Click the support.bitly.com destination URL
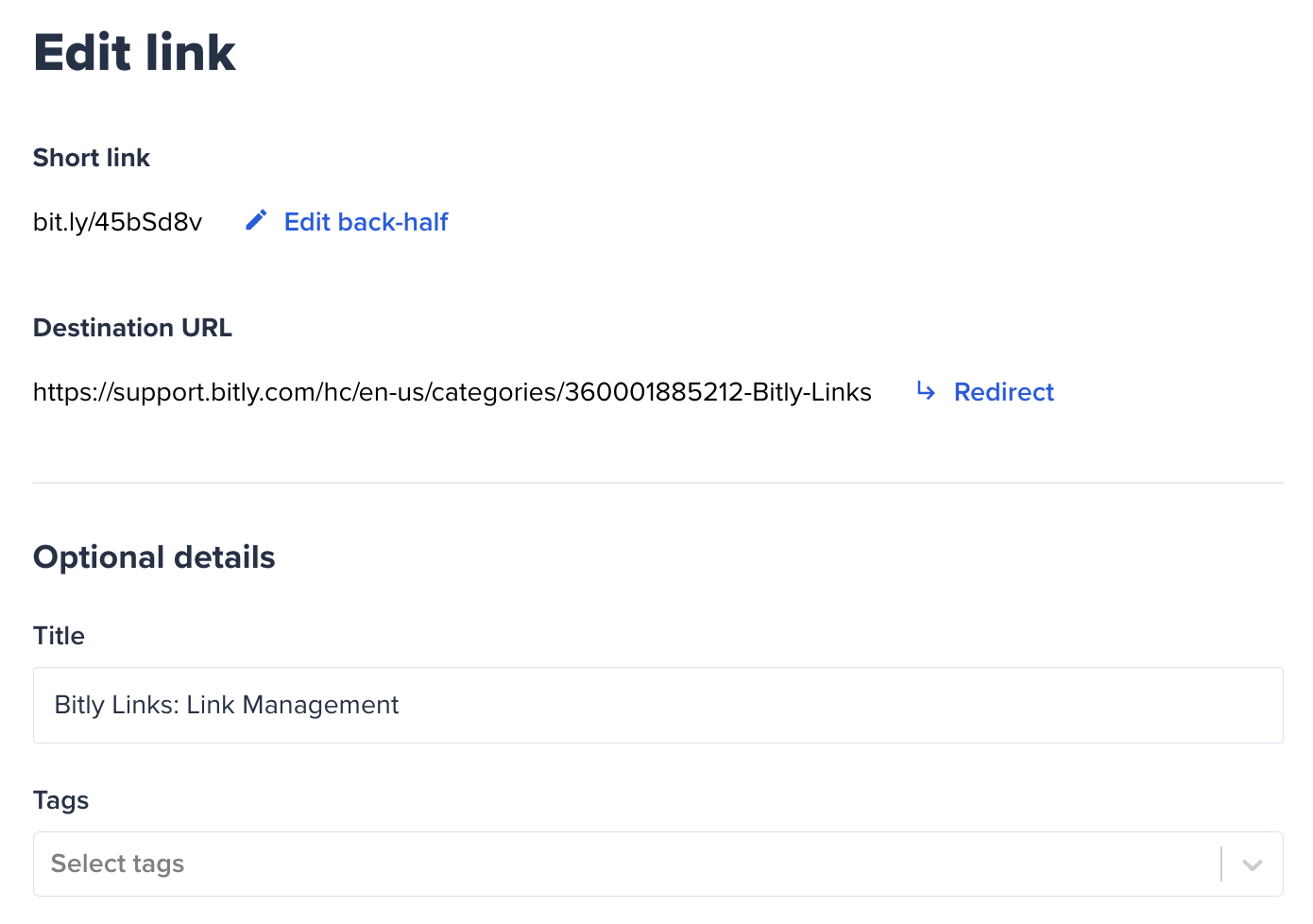Image resolution: width=1313 pixels, height=924 pixels. click(452, 391)
